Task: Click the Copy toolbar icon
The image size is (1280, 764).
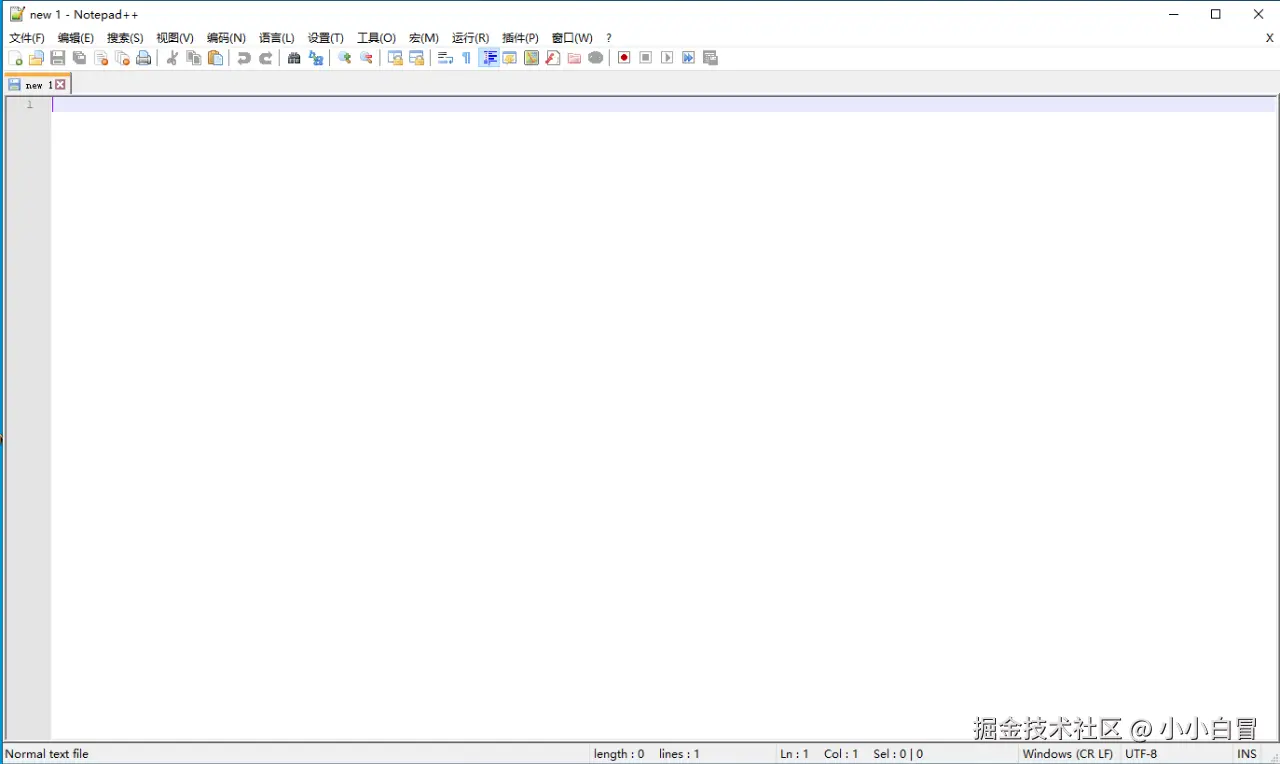Action: pyautogui.click(x=194, y=58)
